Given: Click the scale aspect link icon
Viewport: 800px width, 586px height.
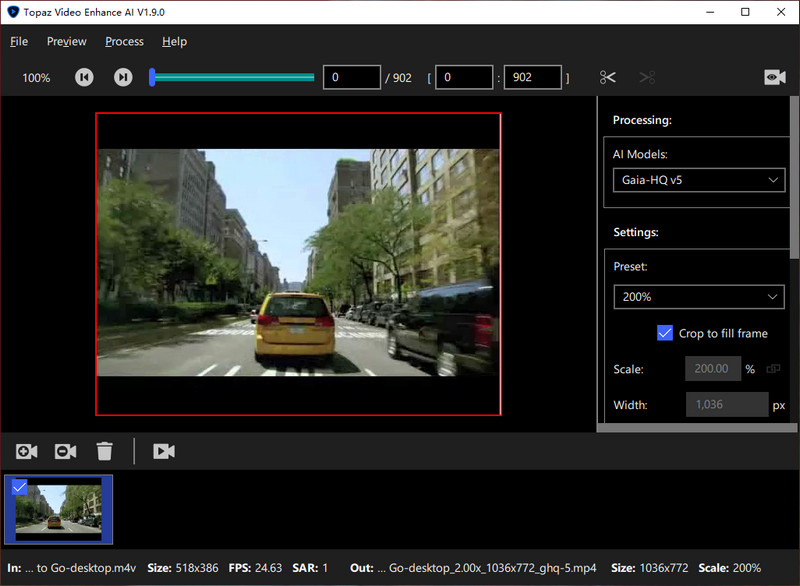Looking at the screenshot, I should (x=773, y=369).
